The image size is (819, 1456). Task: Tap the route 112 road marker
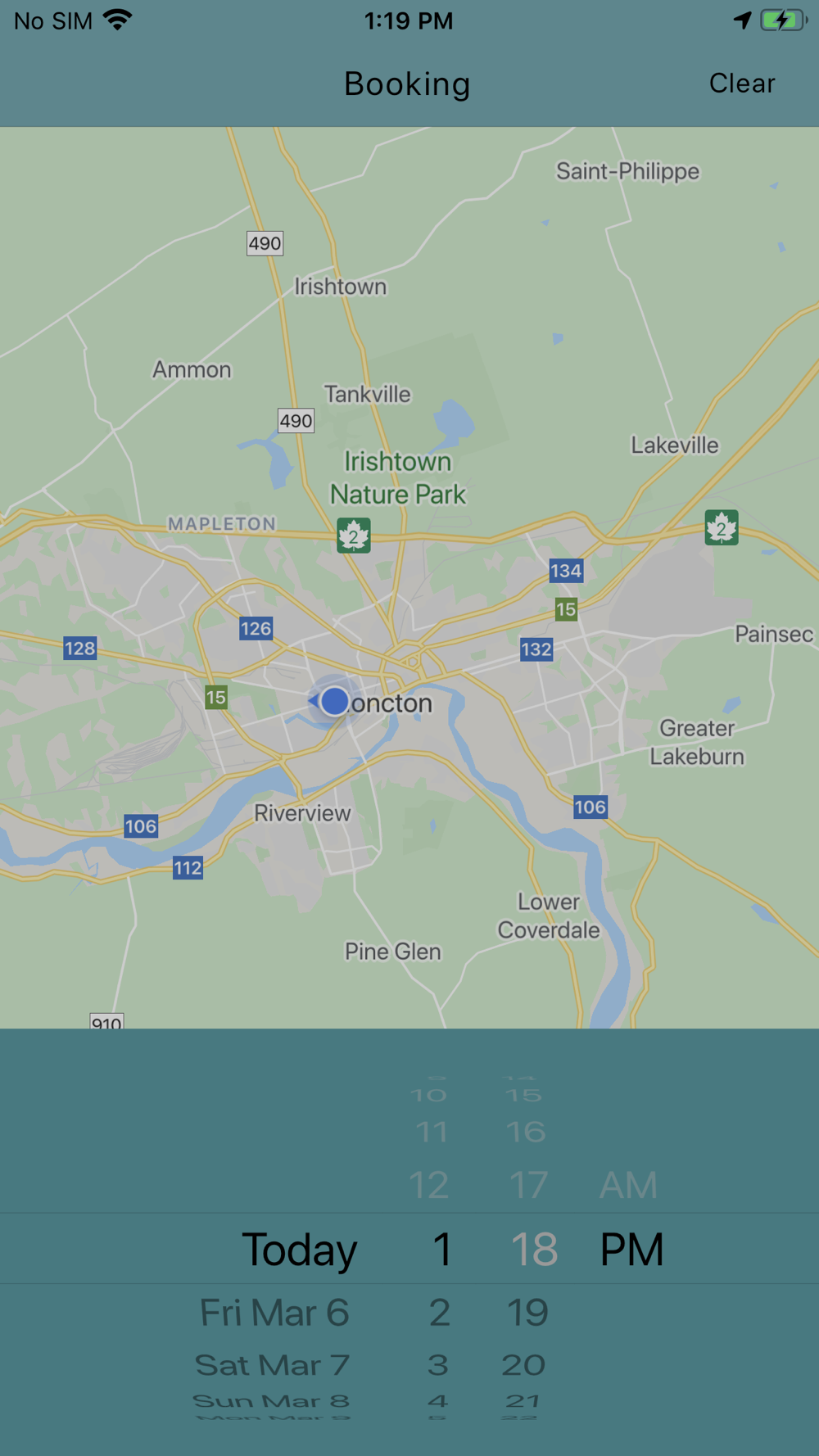[188, 868]
